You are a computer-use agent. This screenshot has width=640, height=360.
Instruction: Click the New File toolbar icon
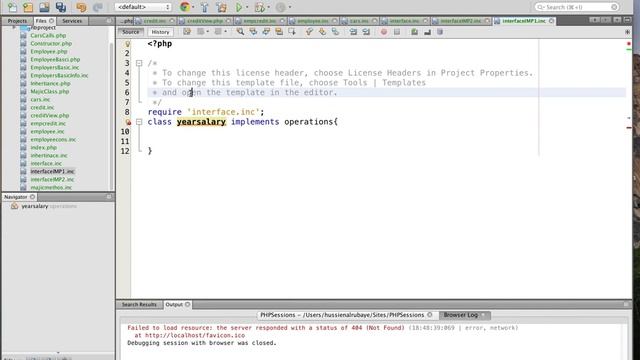[x=12, y=7]
